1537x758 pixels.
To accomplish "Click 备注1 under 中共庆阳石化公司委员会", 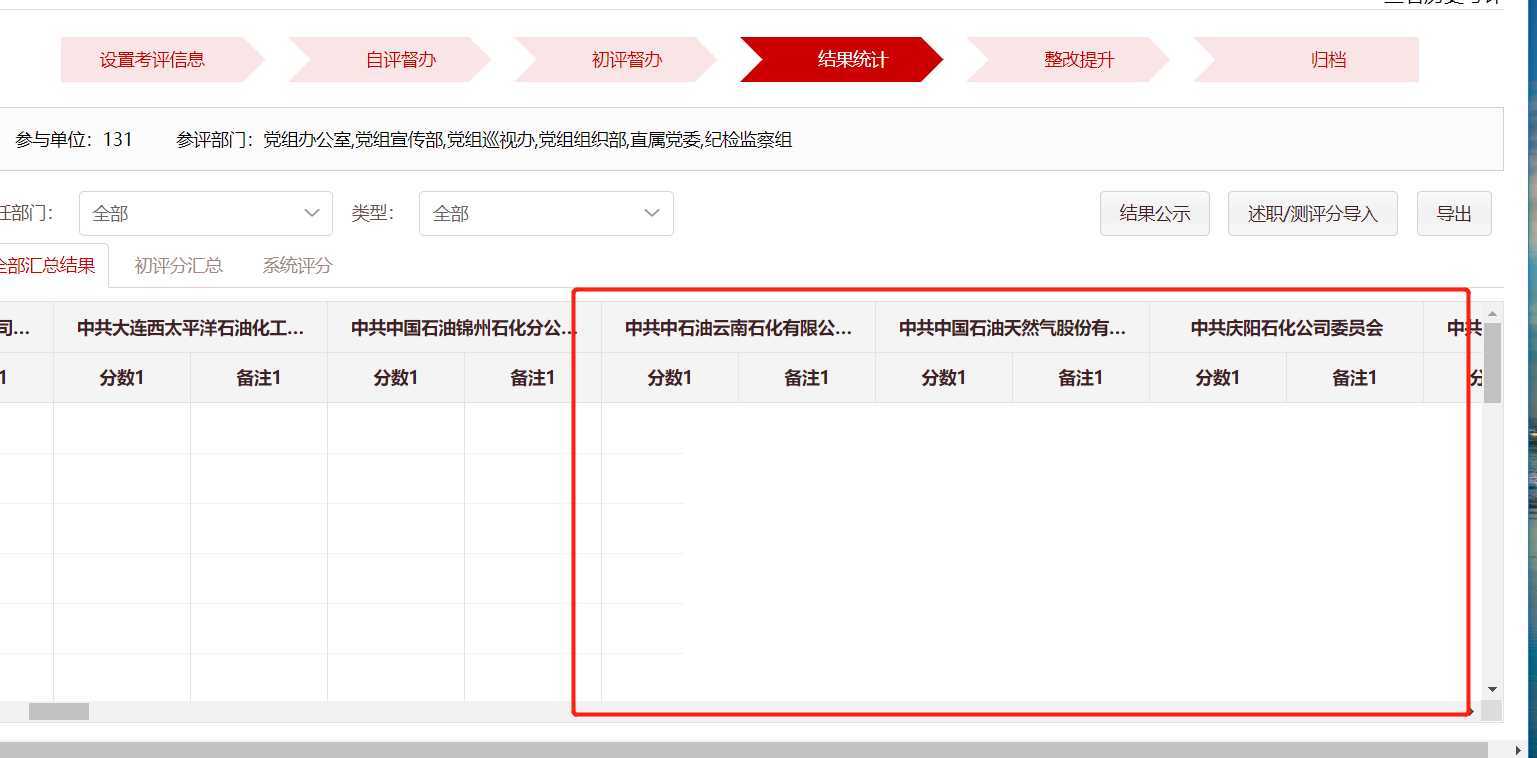I will [1355, 378].
